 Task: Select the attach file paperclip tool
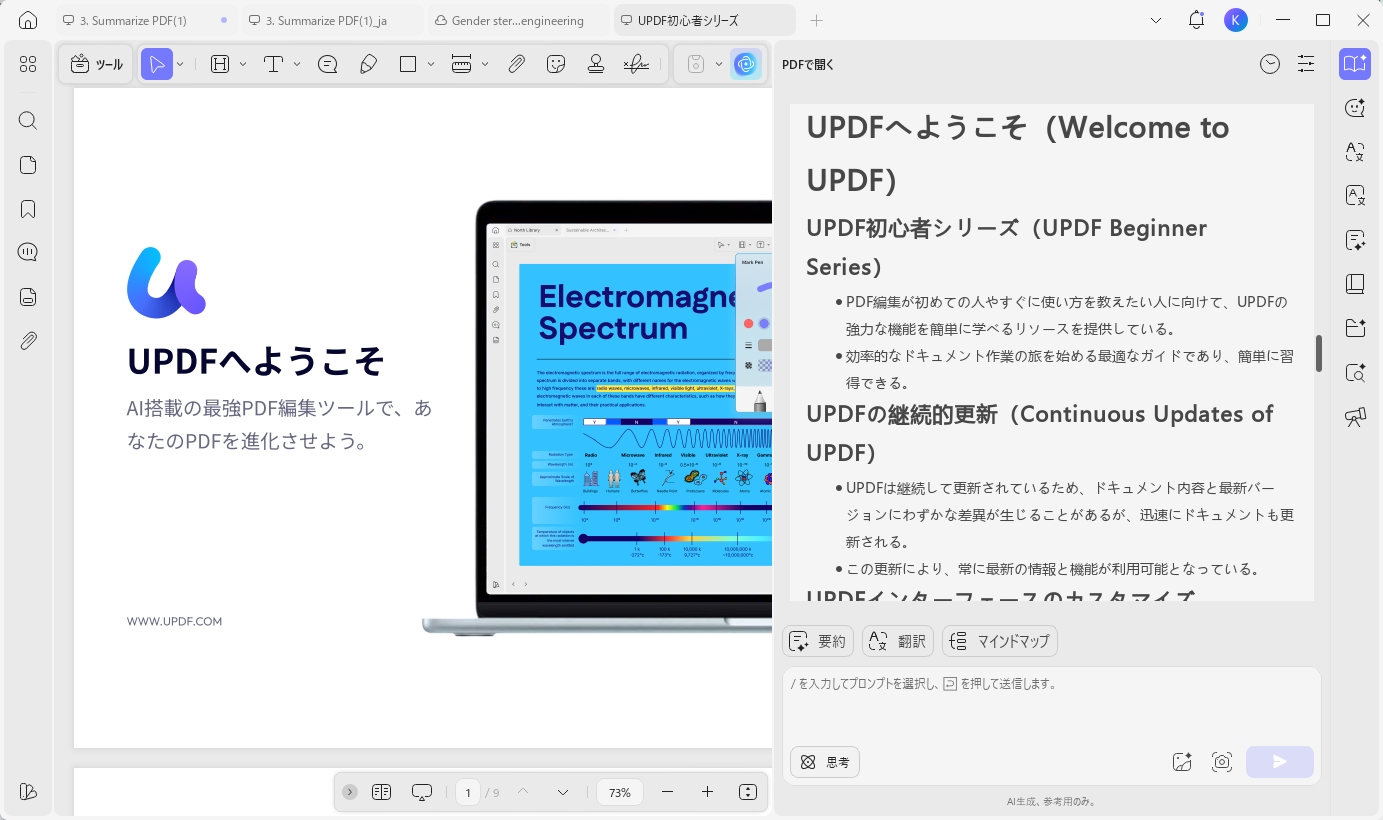(x=516, y=65)
